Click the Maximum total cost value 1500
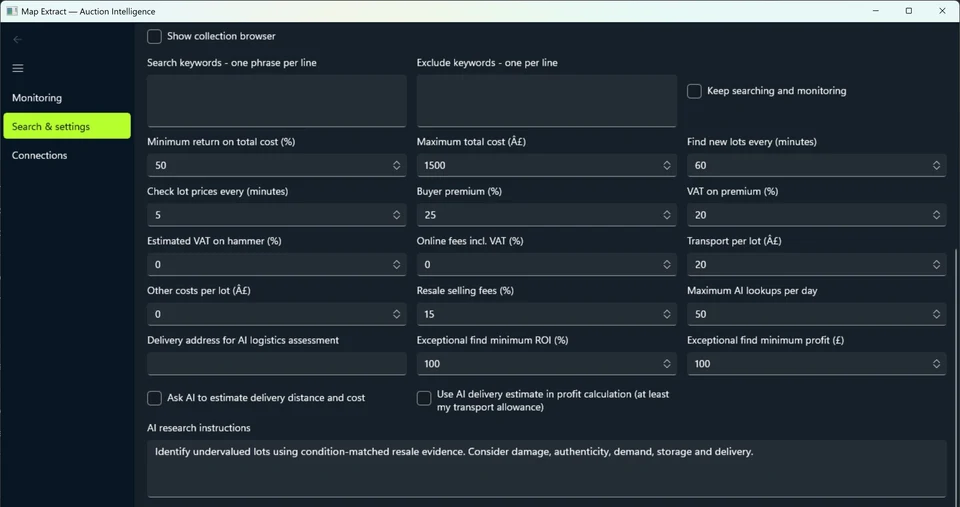960x507 pixels. pos(547,165)
